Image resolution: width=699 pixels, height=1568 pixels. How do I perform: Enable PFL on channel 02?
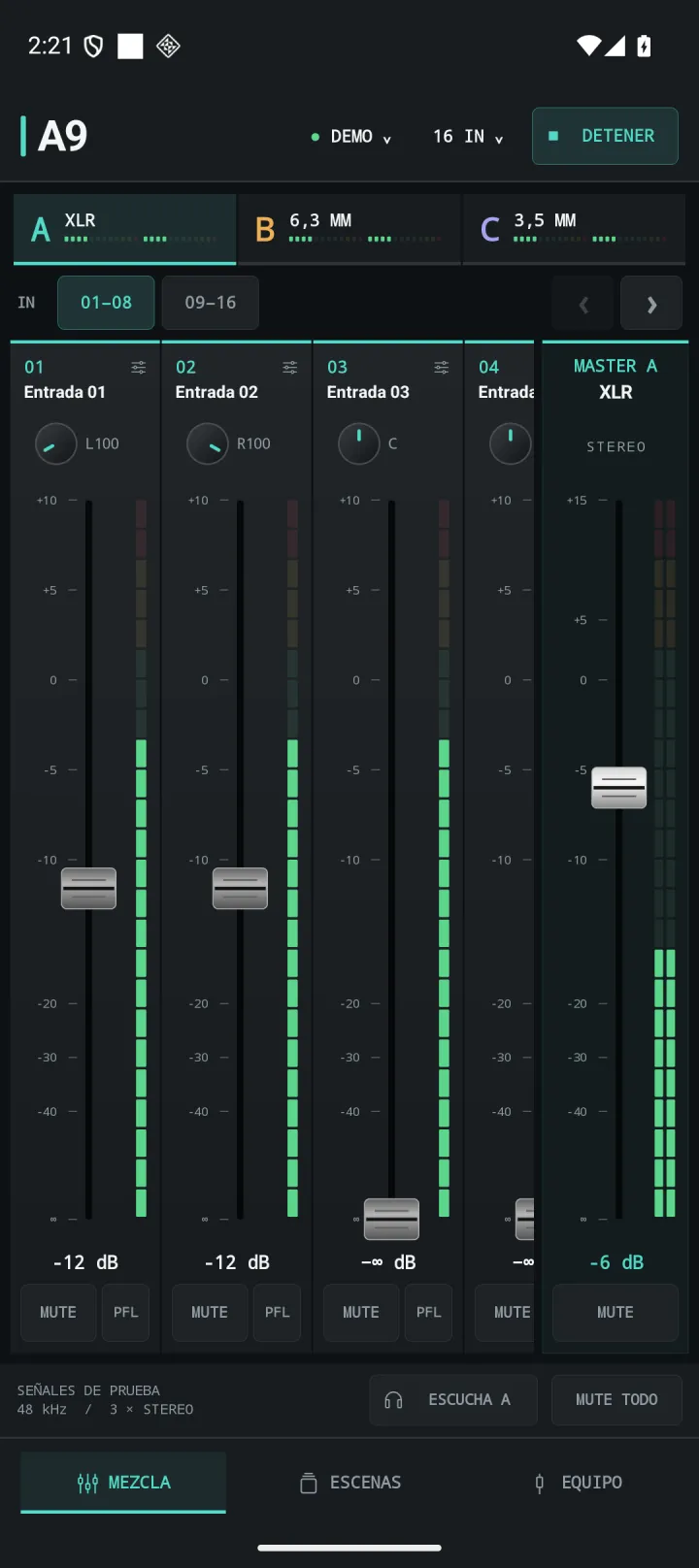278,1312
